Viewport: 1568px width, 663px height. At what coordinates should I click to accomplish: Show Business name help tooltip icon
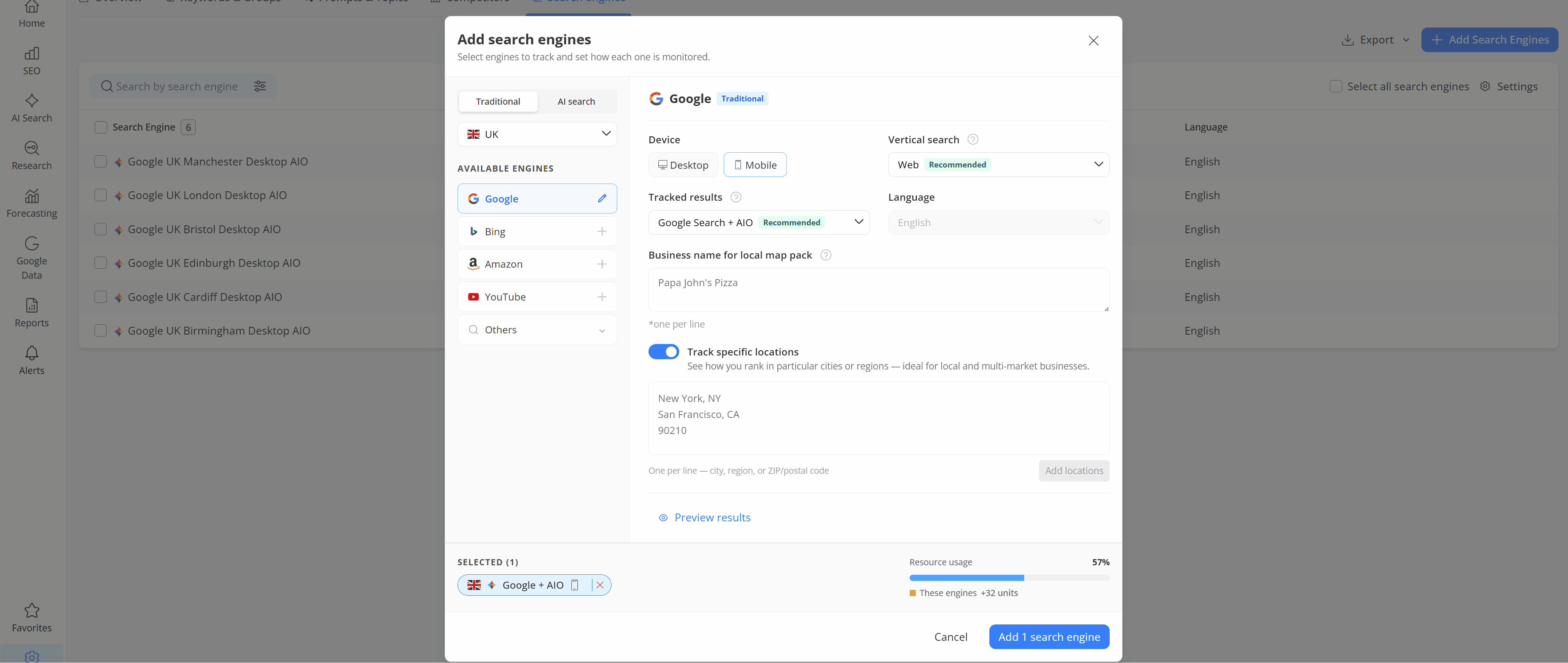[x=825, y=255]
